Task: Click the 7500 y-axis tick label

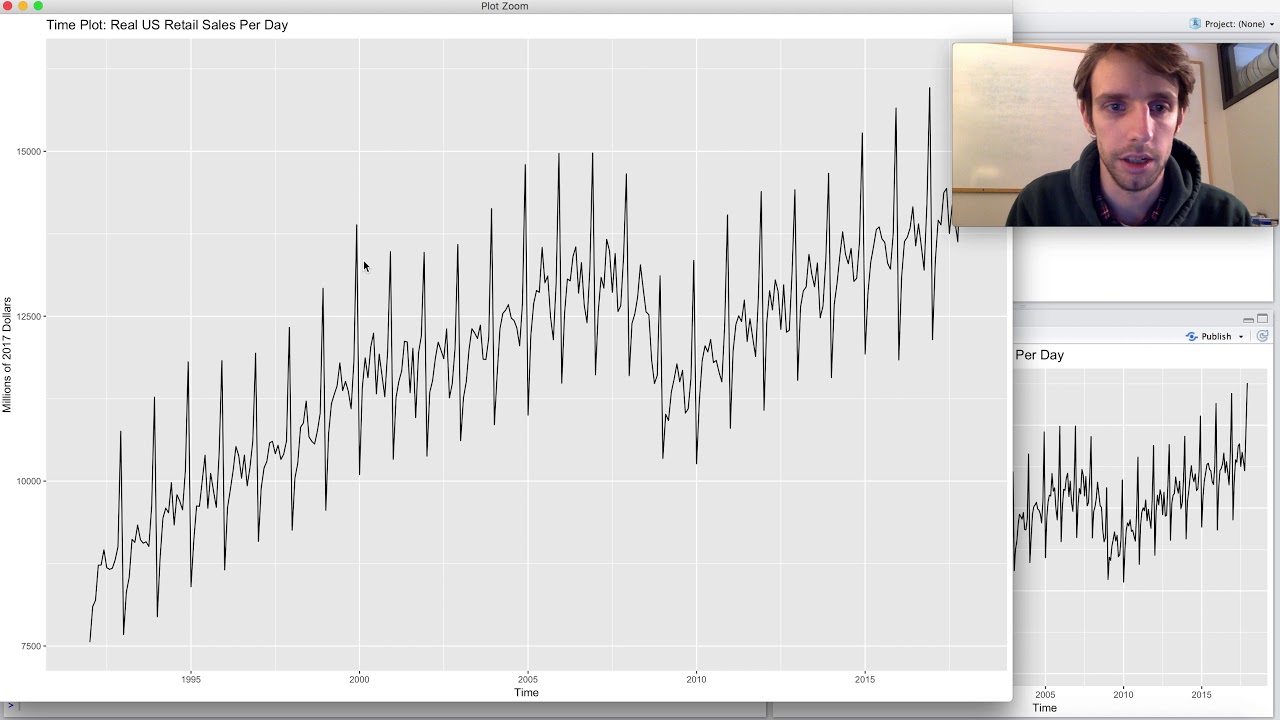Action: tap(32, 647)
